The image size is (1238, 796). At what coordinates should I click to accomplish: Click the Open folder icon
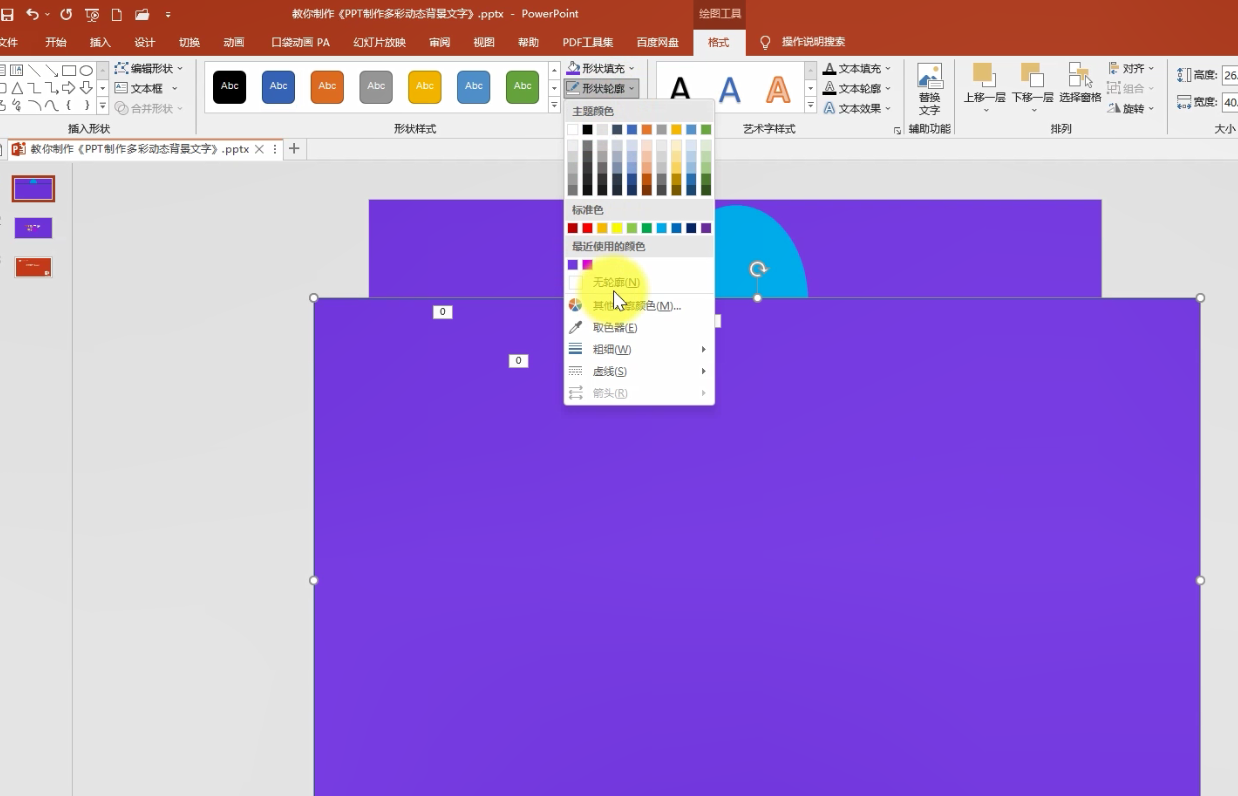pos(142,14)
